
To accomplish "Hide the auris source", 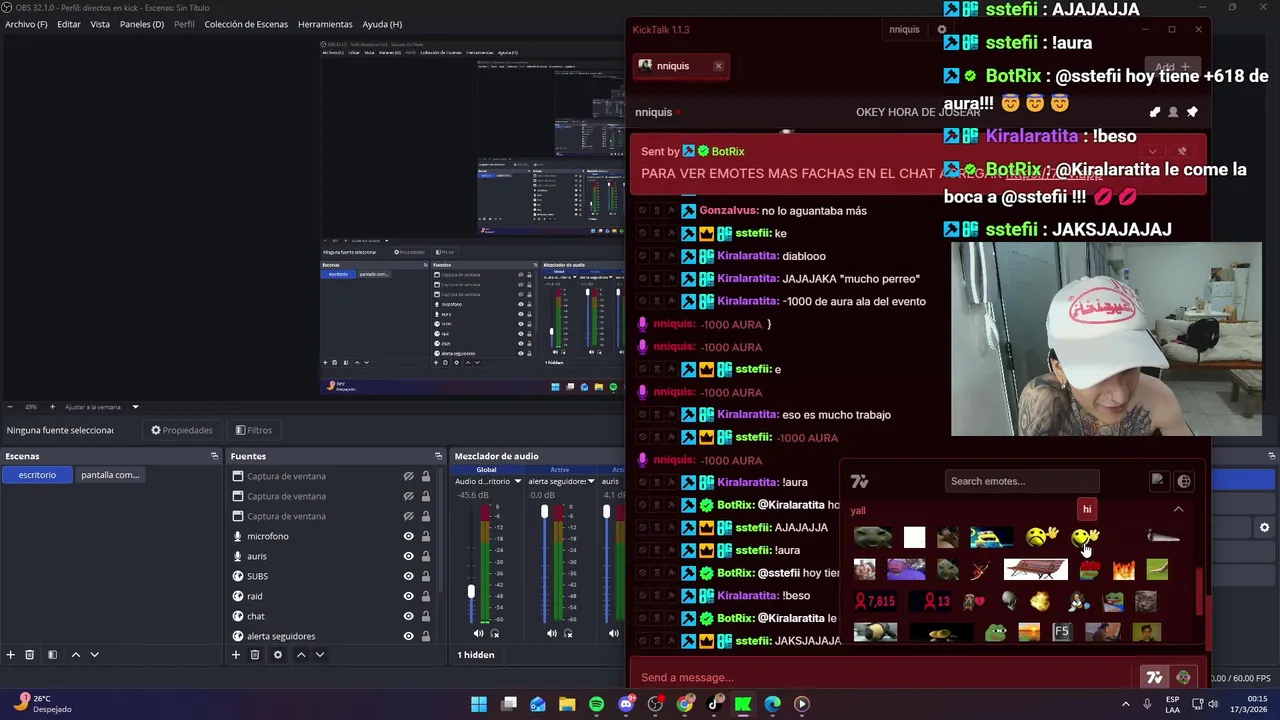I will 408,556.
